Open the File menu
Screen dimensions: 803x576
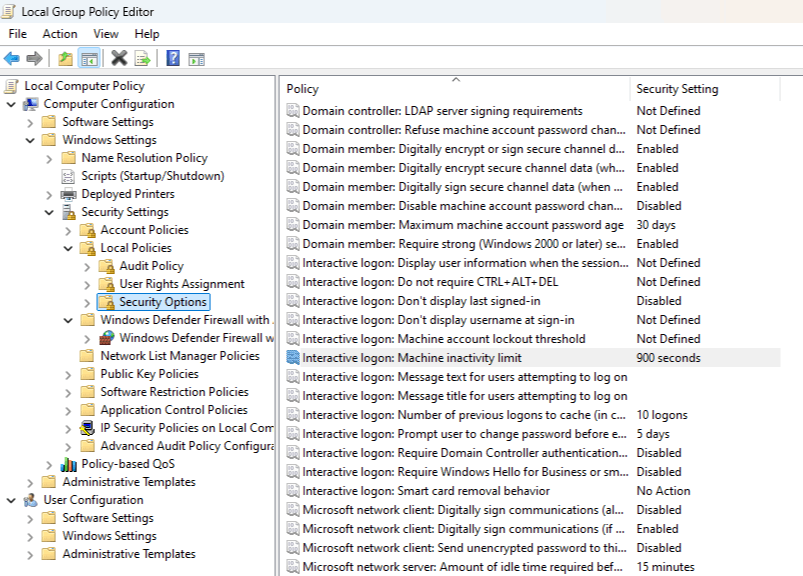[x=17, y=33]
